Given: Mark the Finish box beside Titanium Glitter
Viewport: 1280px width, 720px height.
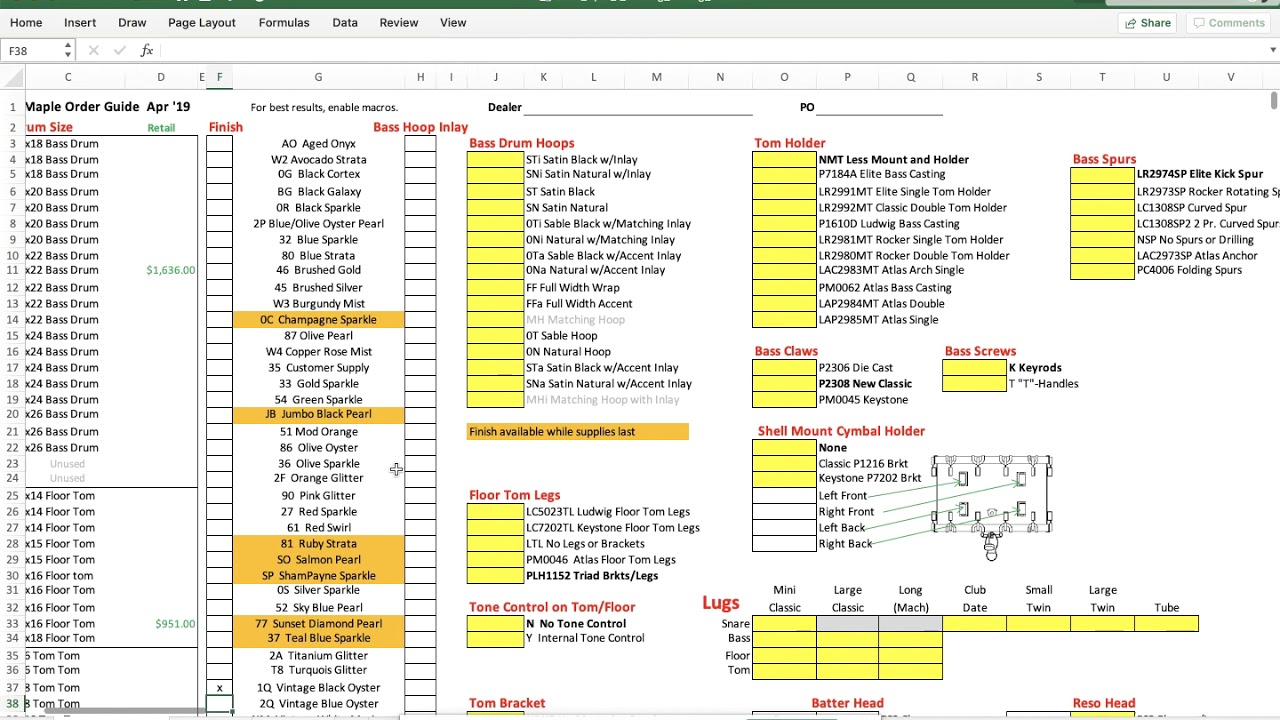Looking at the screenshot, I should point(219,656).
